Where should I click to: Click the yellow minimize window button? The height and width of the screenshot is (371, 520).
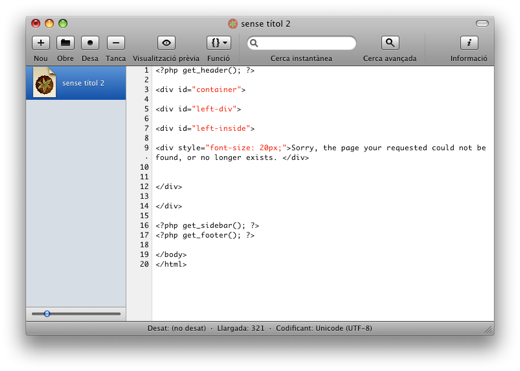pos(49,23)
